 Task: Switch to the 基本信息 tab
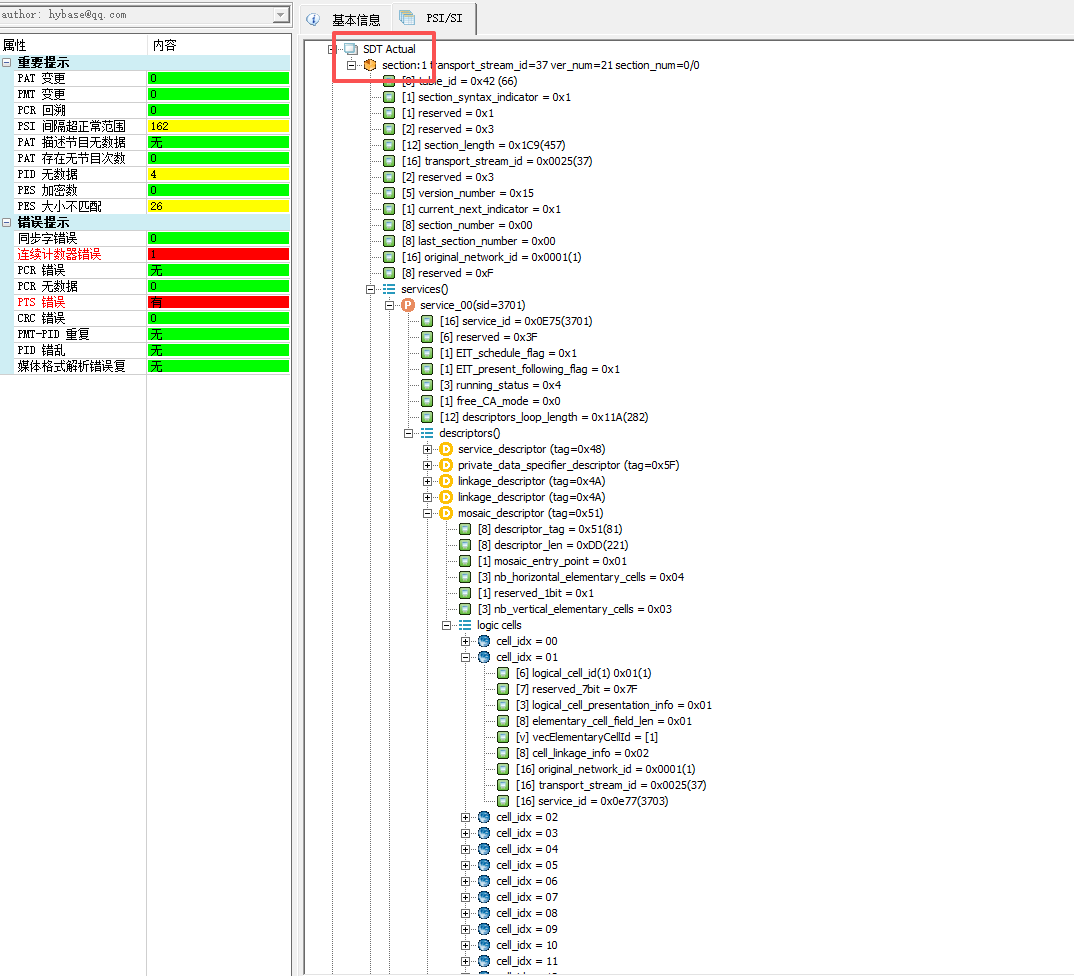tap(347, 19)
